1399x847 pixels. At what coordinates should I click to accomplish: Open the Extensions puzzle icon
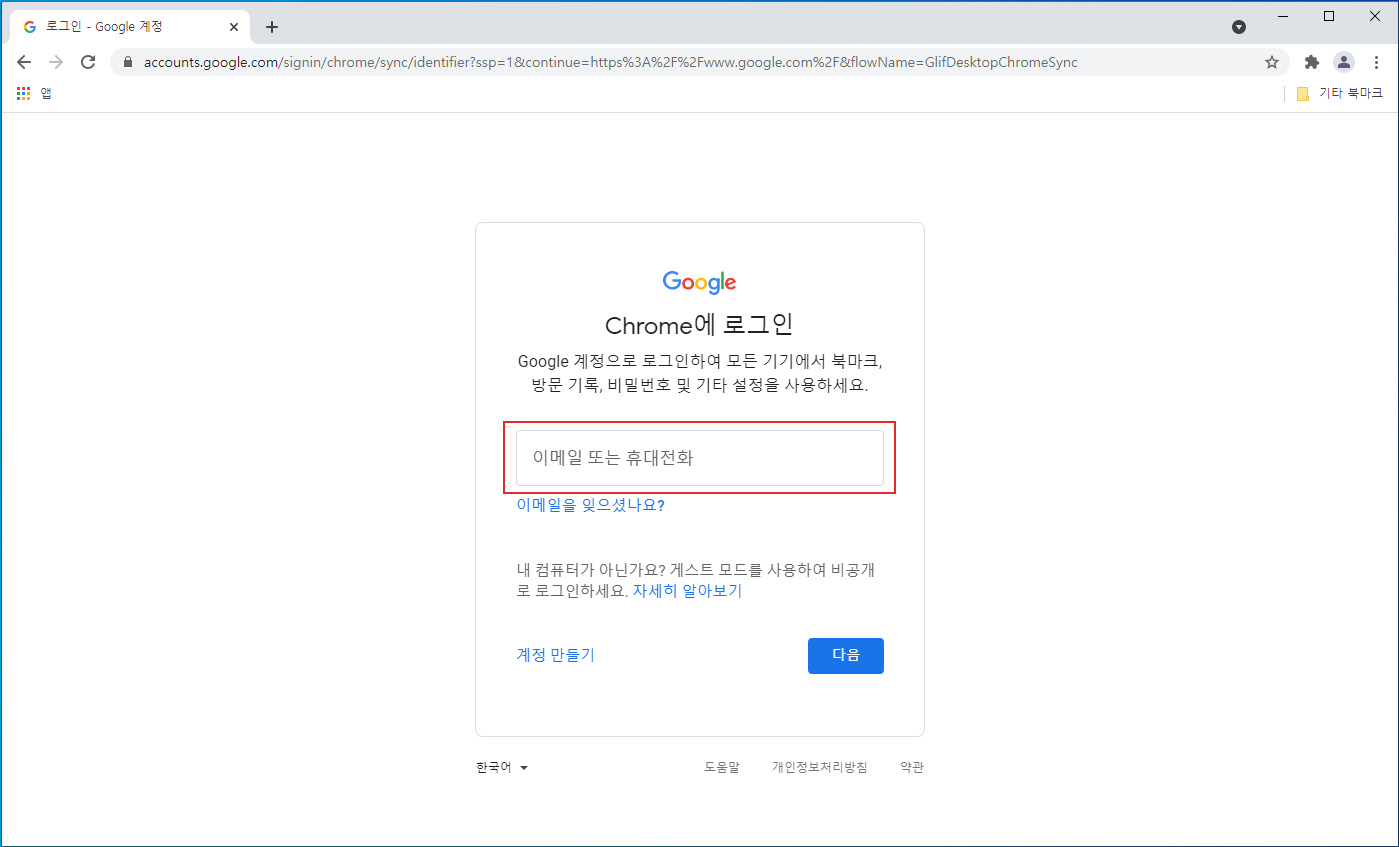pos(1312,62)
